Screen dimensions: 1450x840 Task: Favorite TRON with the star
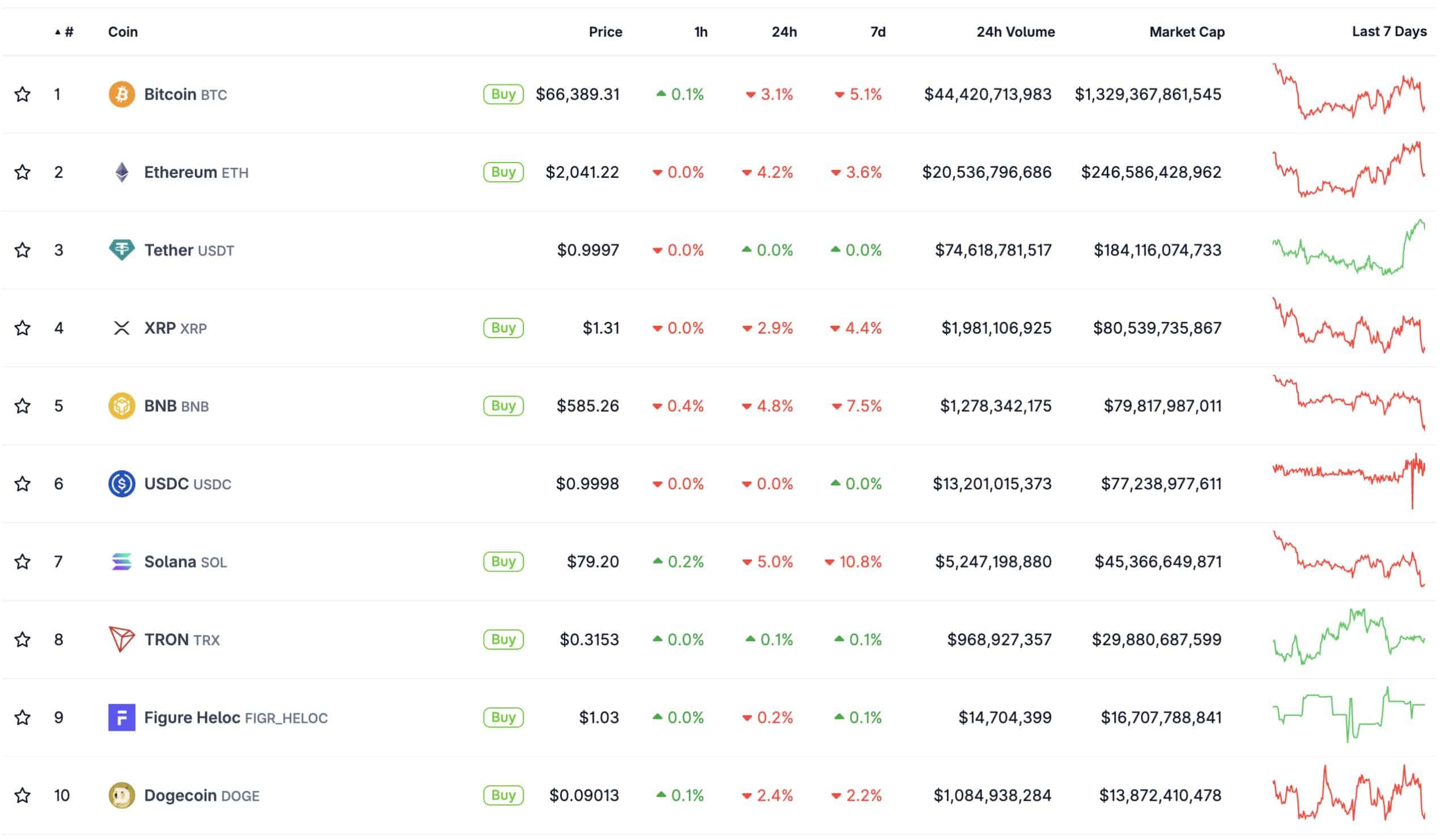(23, 640)
